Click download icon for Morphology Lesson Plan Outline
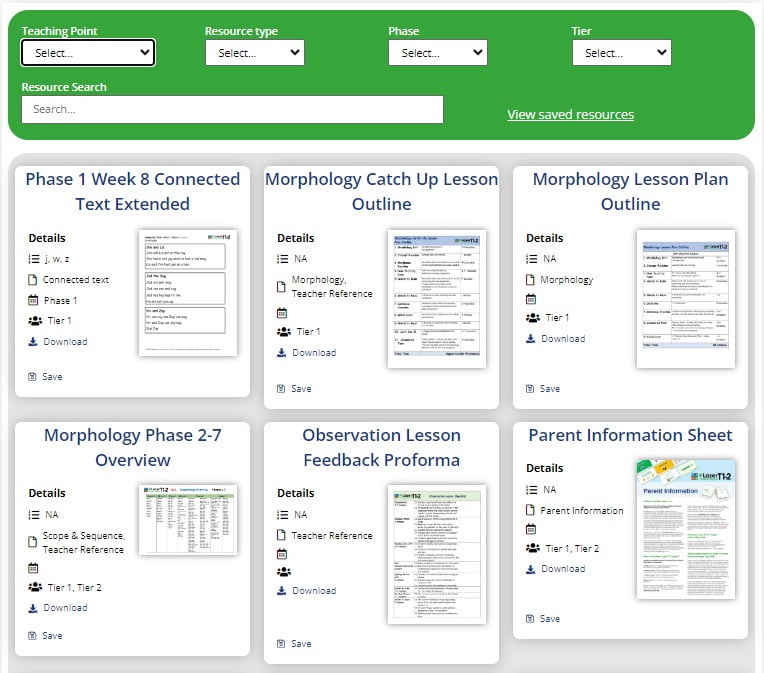 [x=531, y=339]
